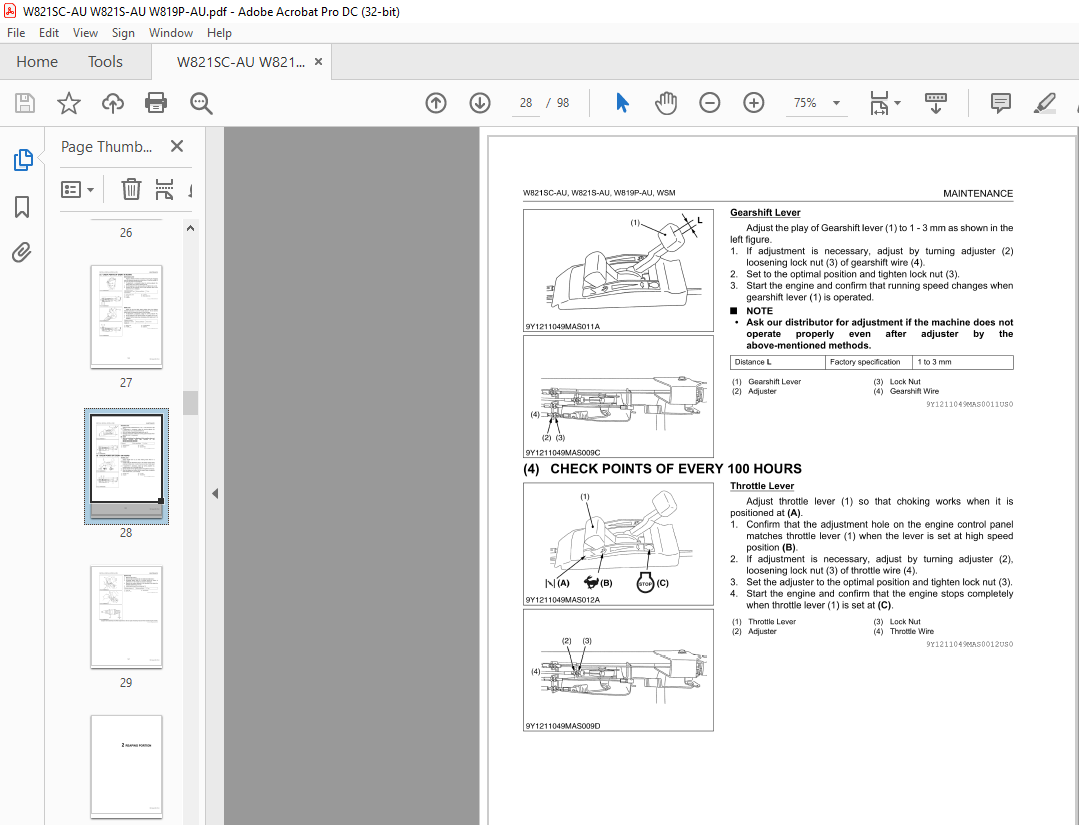The image size is (1079, 825).
Task: Go to the next page arrow
Action: coord(480,103)
